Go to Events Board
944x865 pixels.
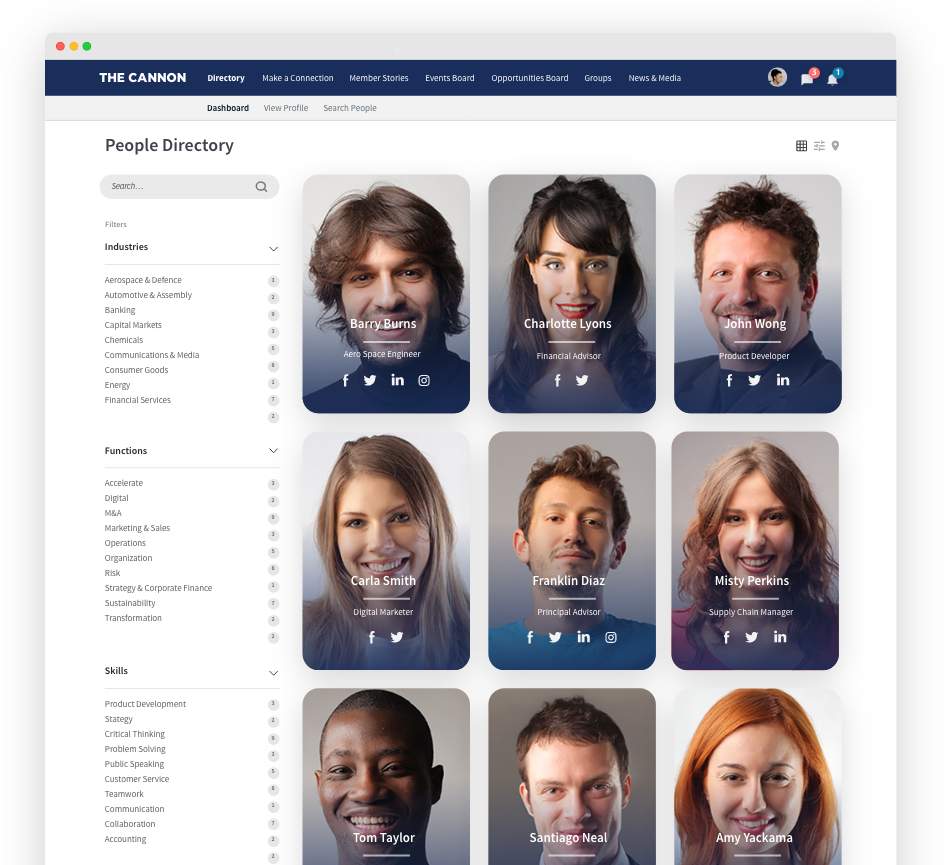[450, 78]
